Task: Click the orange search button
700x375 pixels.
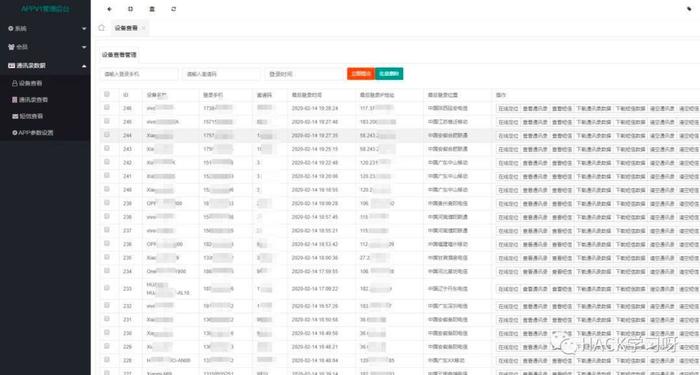Action: click(361, 74)
